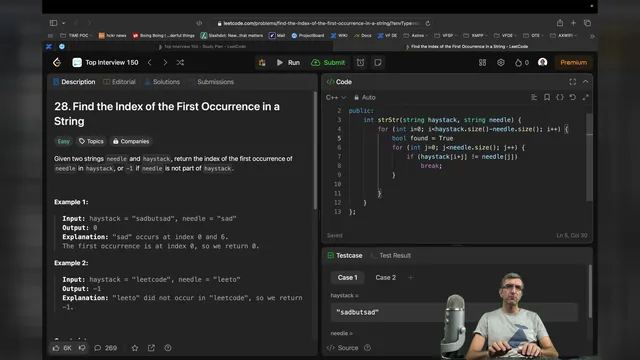
Task: Open the notes sticky icon
Action: point(378,62)
